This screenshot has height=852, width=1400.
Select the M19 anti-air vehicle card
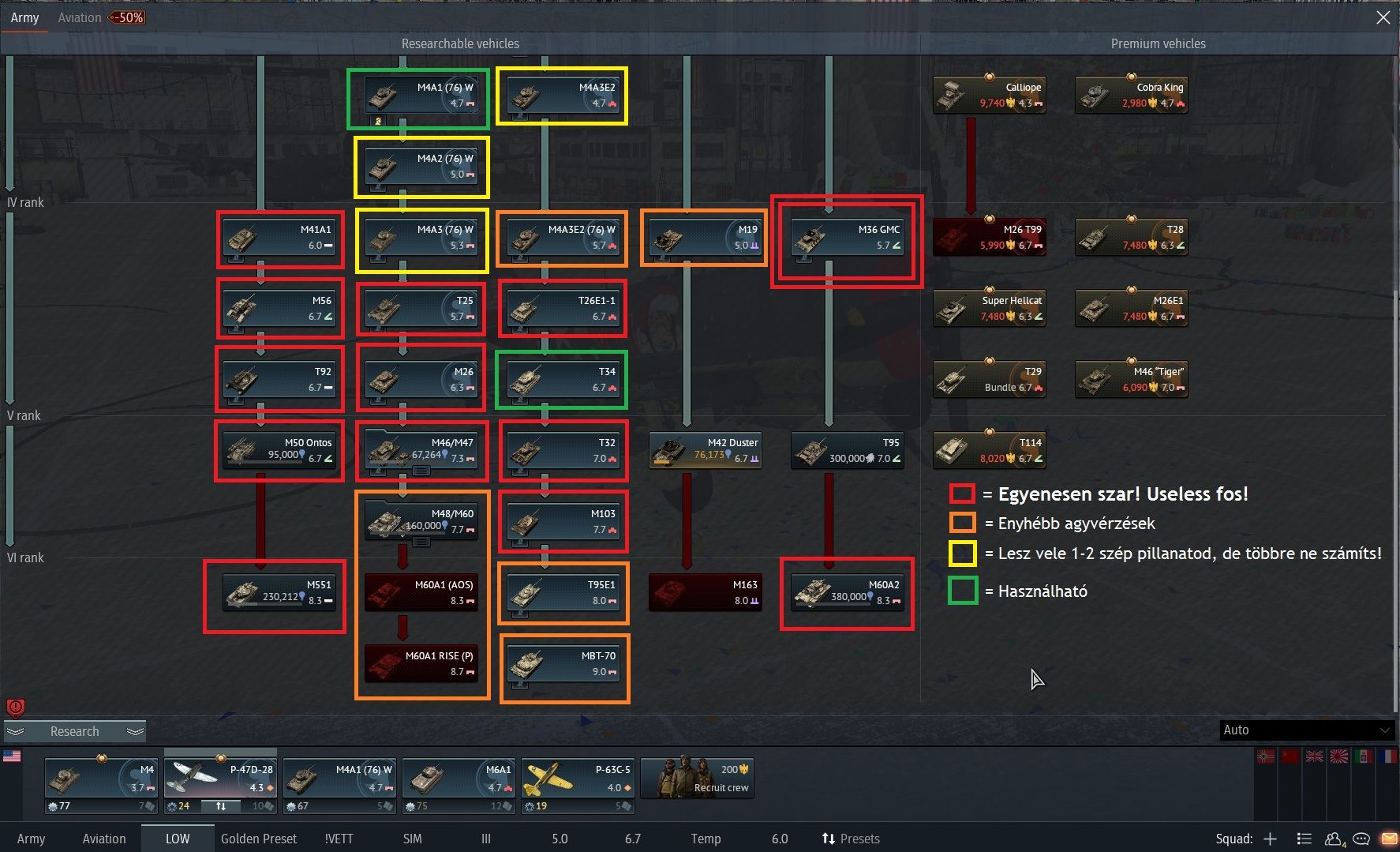click(705, 238)
